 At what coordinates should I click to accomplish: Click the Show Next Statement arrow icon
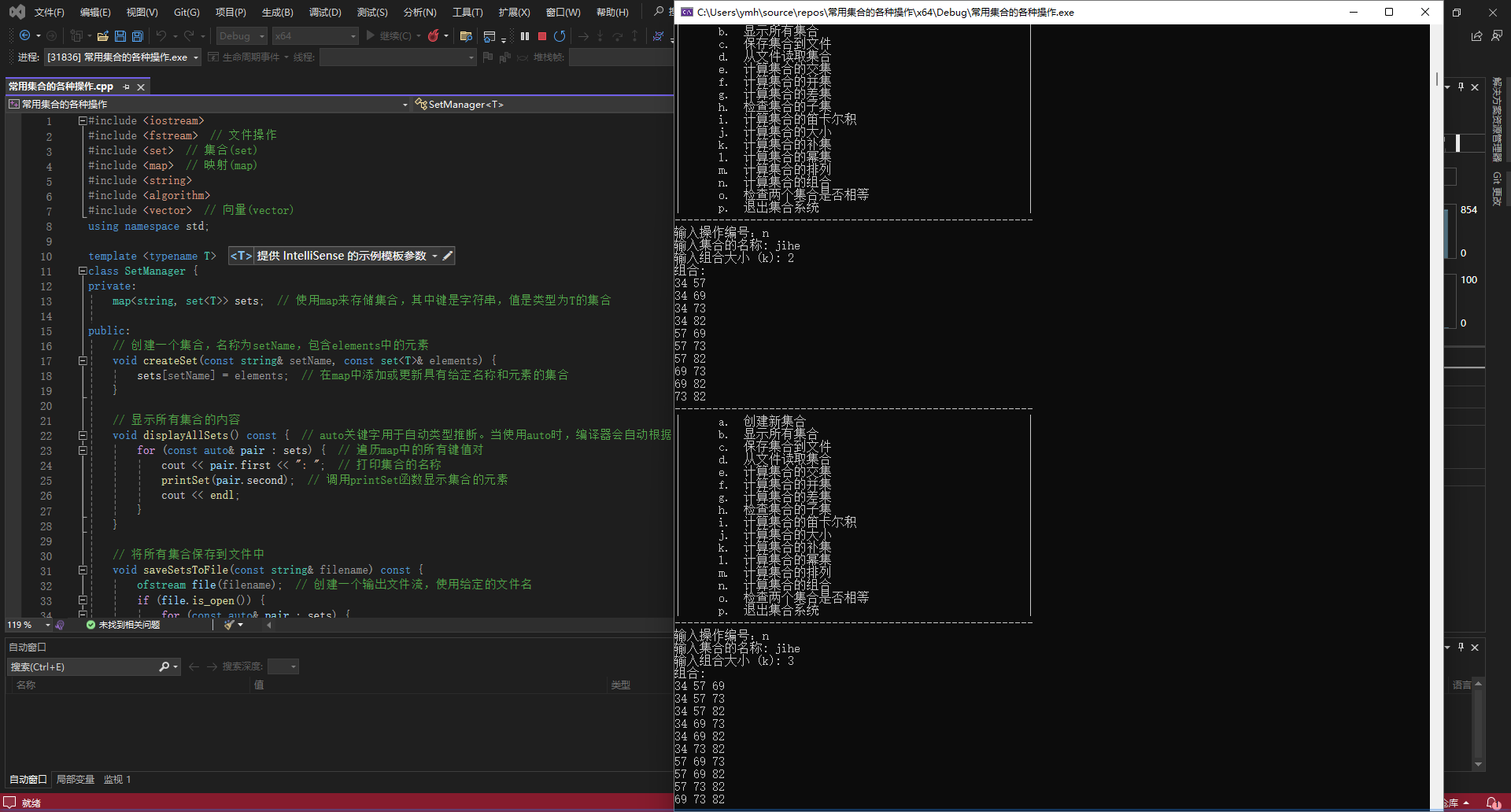[583, 36]
